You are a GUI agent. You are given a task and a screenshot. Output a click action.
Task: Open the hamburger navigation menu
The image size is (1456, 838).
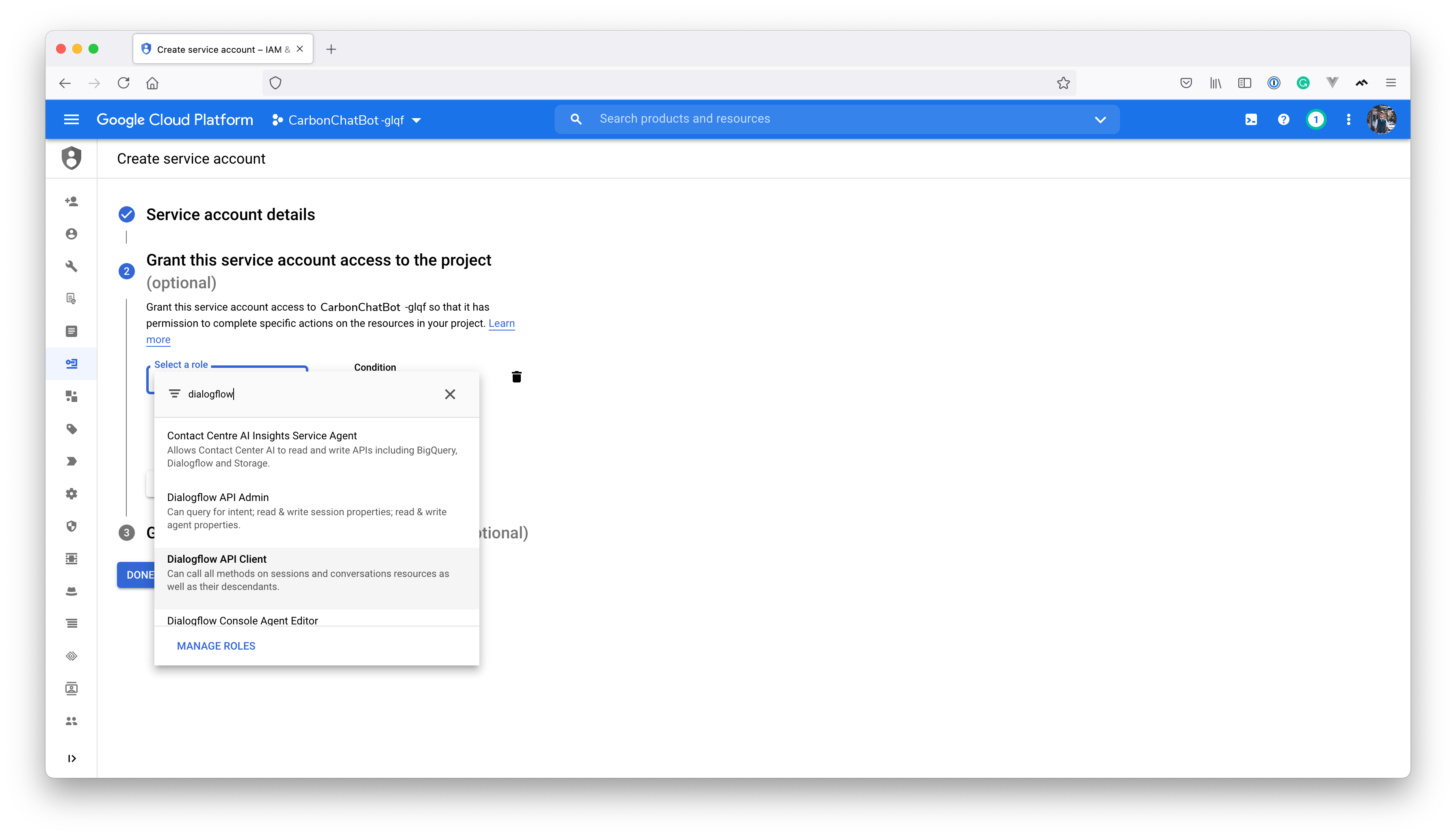point(71,120)
